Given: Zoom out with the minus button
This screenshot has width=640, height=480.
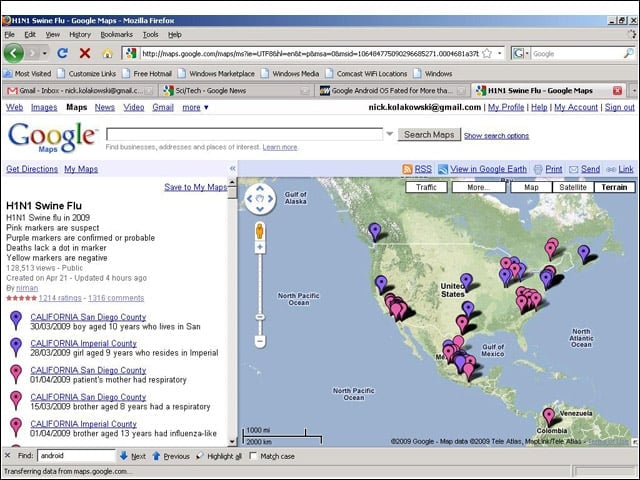Looking at the screenshot, I should pyautogui.click(x=260, y=341).
